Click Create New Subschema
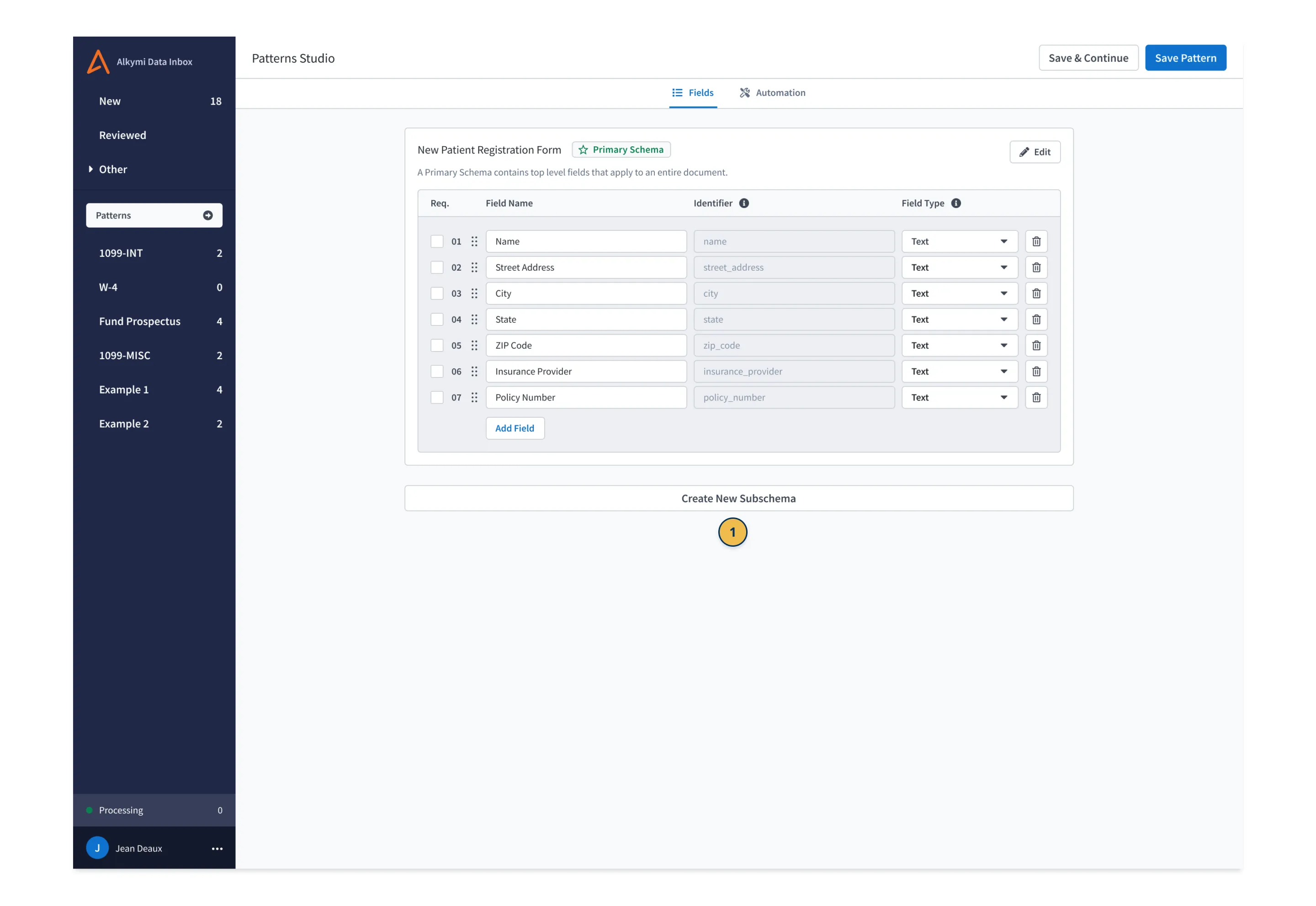Screen dimensions: 1316x906 [738, 498]
